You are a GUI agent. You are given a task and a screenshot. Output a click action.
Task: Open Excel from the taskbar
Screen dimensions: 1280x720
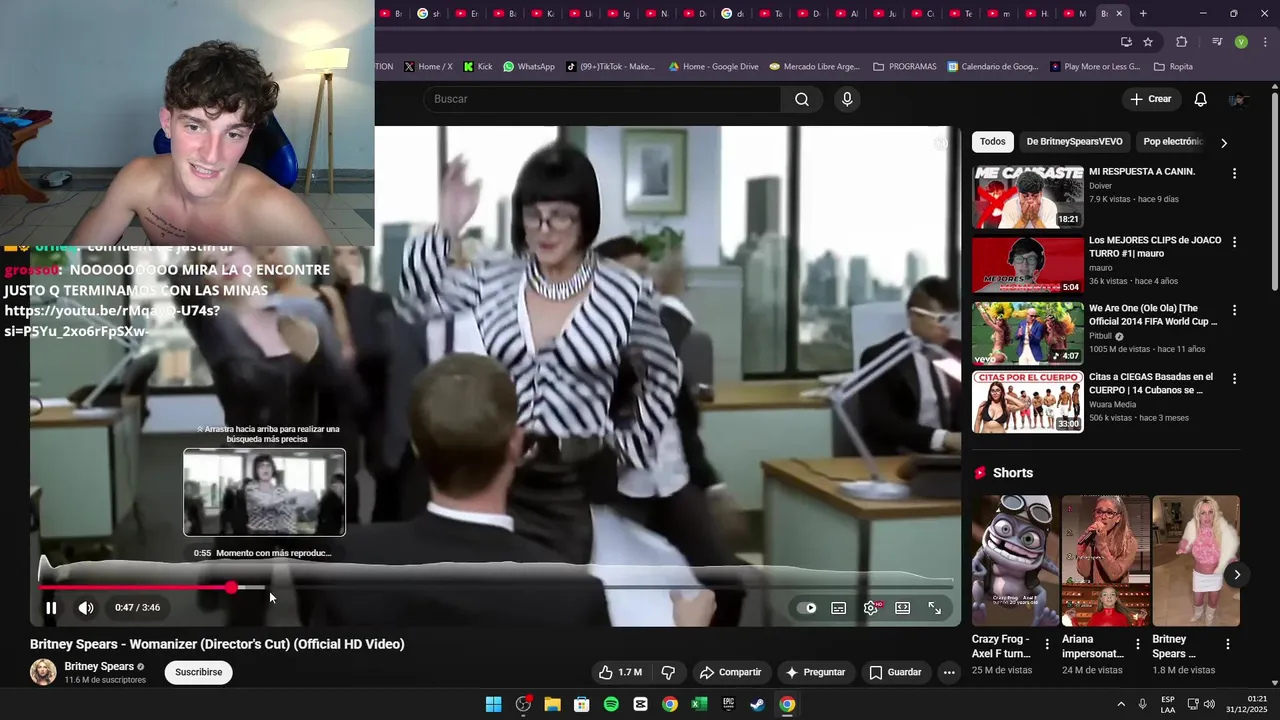pyautogui.click(x=699, y=704)
